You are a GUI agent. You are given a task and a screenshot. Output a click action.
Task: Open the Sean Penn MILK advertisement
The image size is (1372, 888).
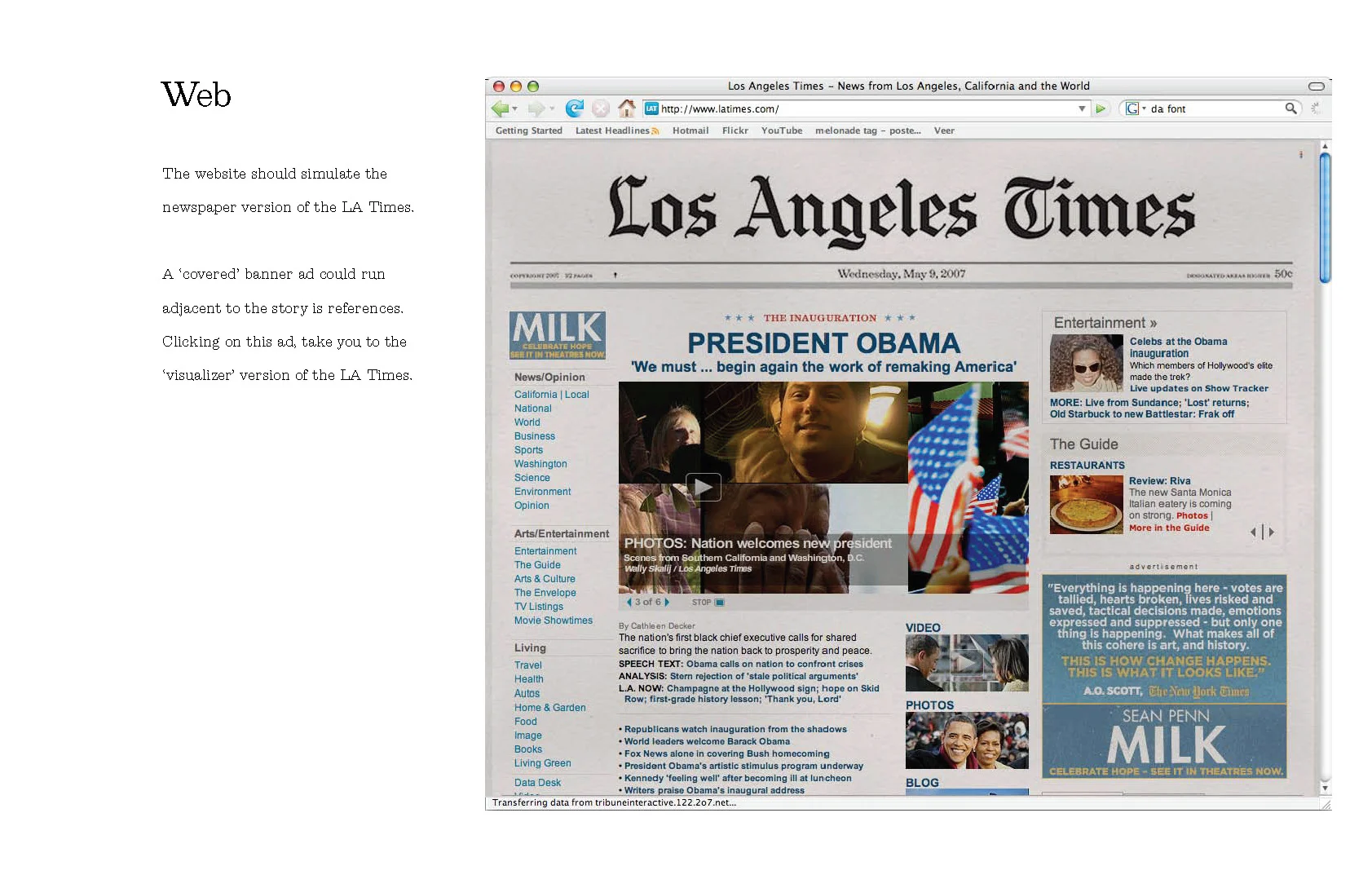pyautogui.click(x=1164, y=676)
